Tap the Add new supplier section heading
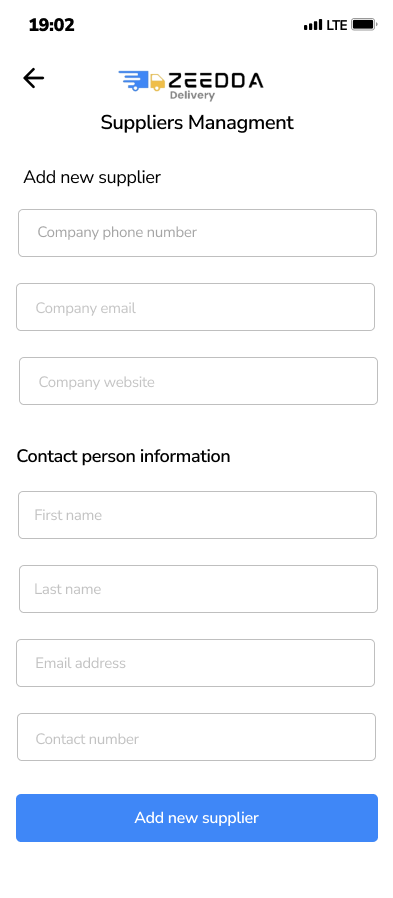393x898 pixels. click(92, 178)
